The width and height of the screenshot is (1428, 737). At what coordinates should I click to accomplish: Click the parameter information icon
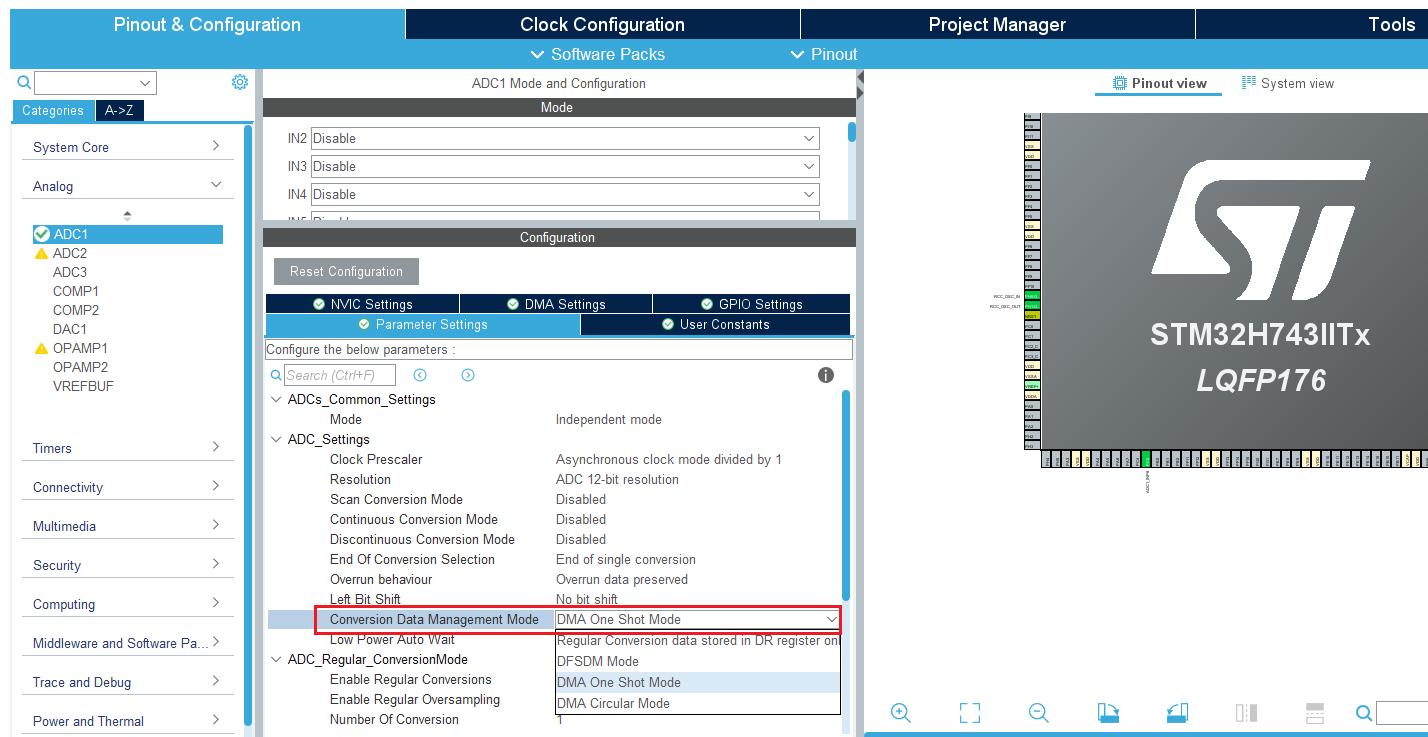point(826,375)
